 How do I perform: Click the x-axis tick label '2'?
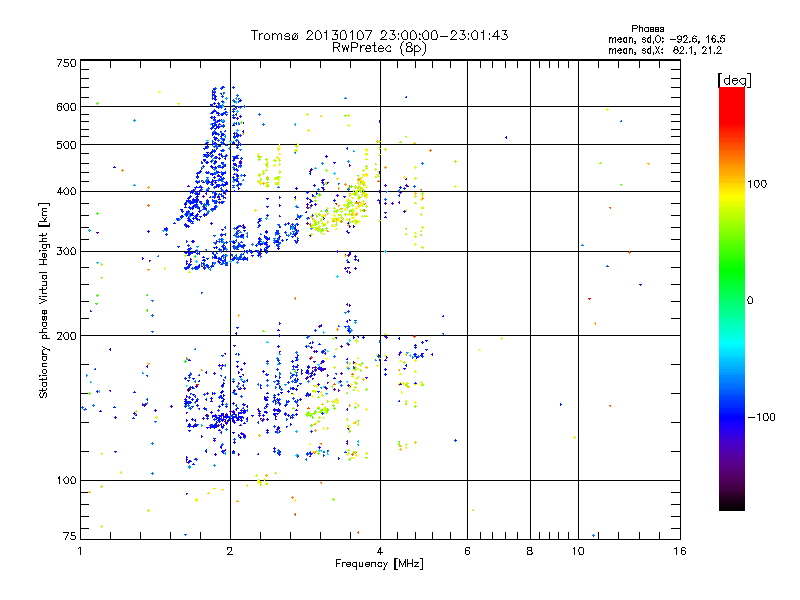[x=230, y=551]
